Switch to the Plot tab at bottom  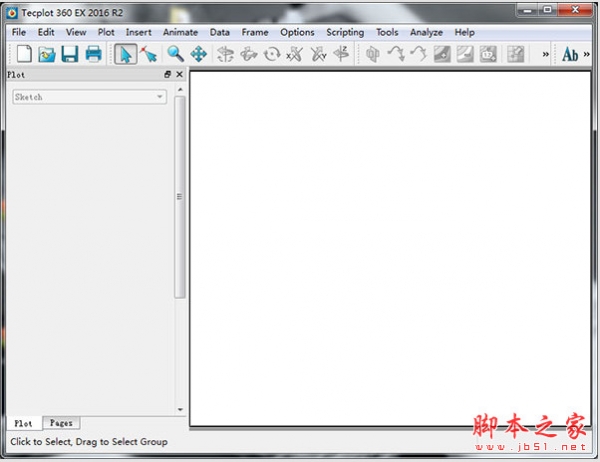pos(23,423)
